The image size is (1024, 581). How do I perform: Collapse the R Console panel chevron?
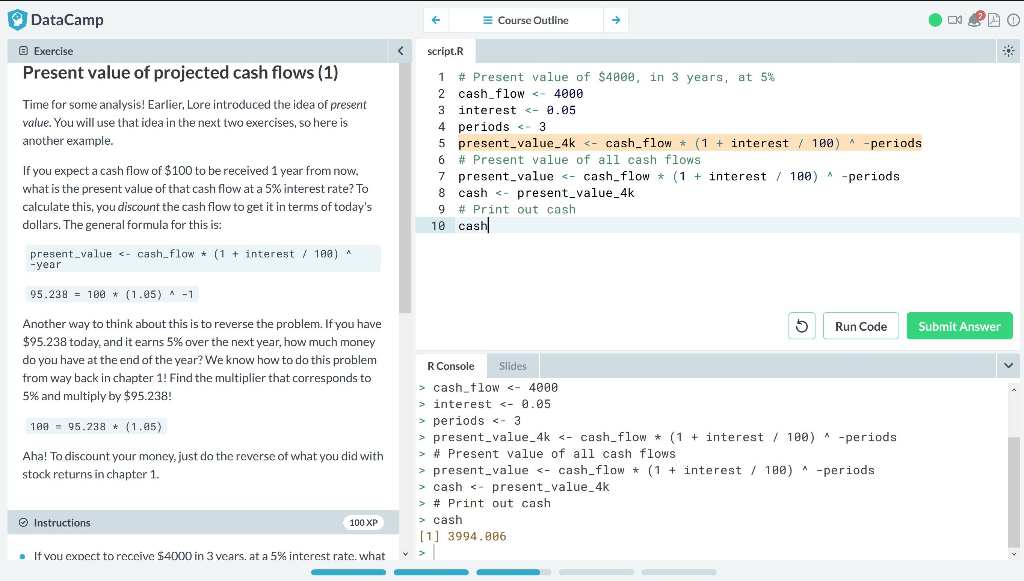tap(1008, 365)
